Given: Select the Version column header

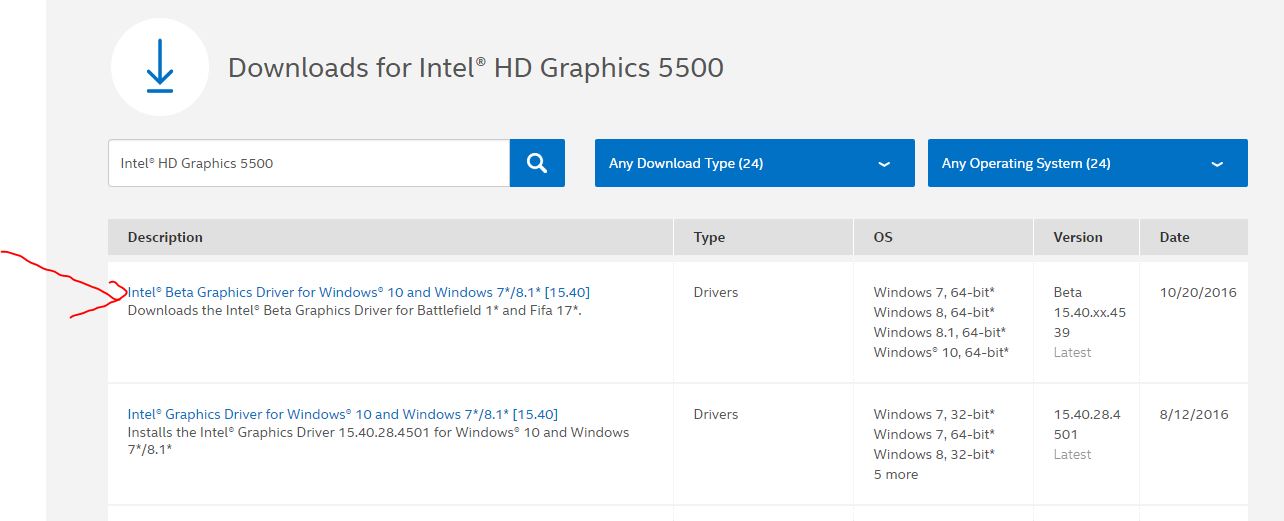Looking at the screenshot, I should click(x=1078, y=237).
